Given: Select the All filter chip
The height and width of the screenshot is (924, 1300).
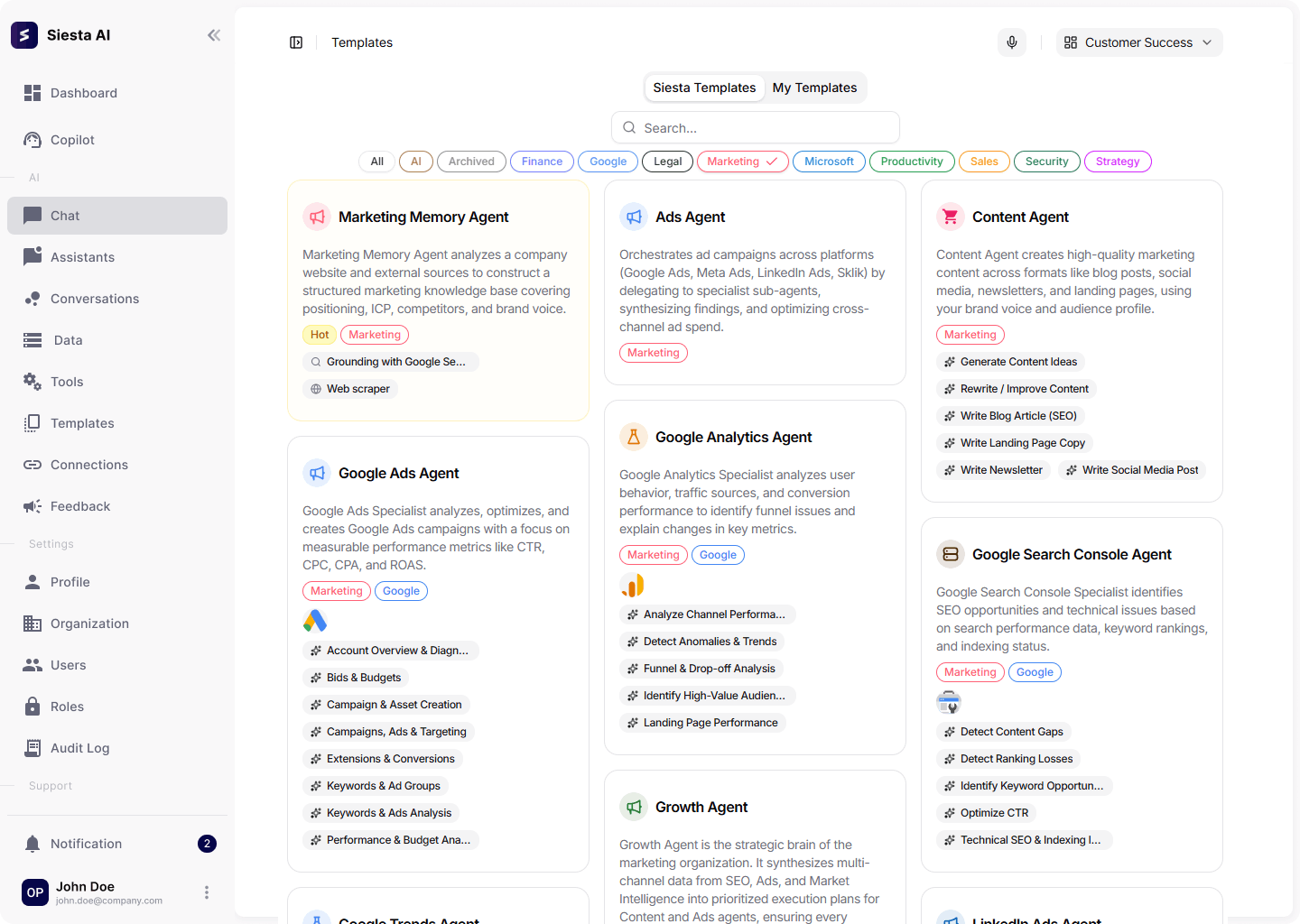Looking at the screenshot, I should click(x=377, y=162).
